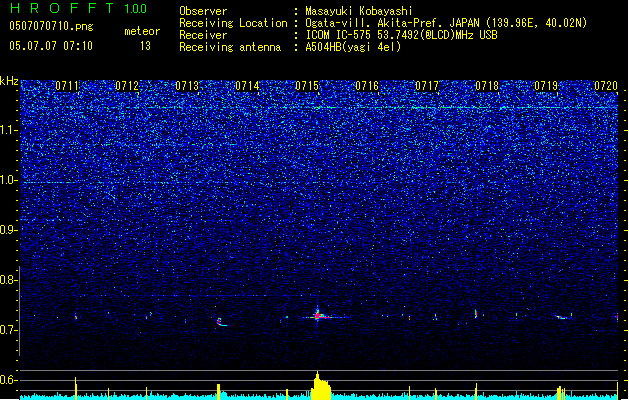This screenshot has height=400, width=629.
Task: Click the 'Receiver' field label
Action: [203, 35]
